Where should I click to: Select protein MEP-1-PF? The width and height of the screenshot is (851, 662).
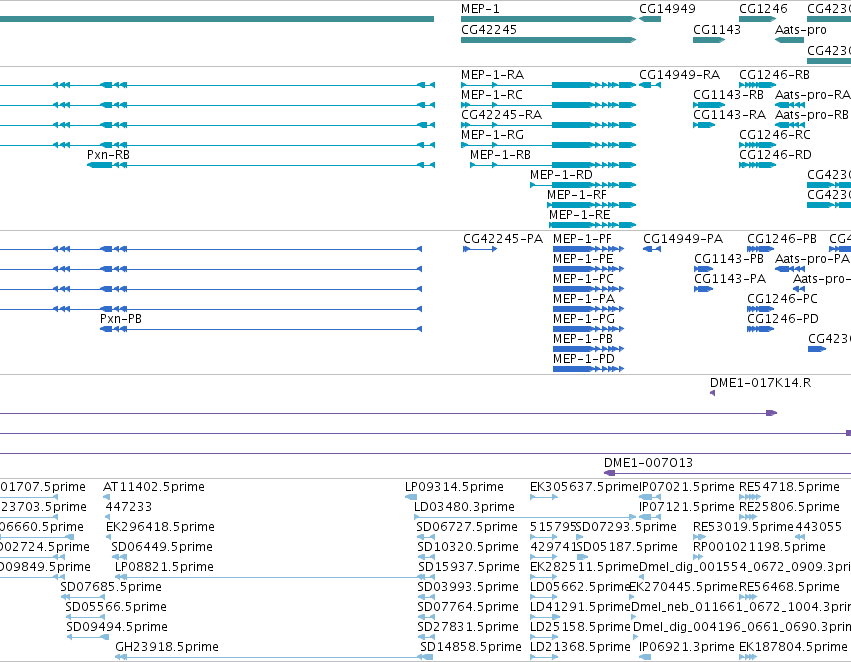pyautogui.click(x=582, y=239)
